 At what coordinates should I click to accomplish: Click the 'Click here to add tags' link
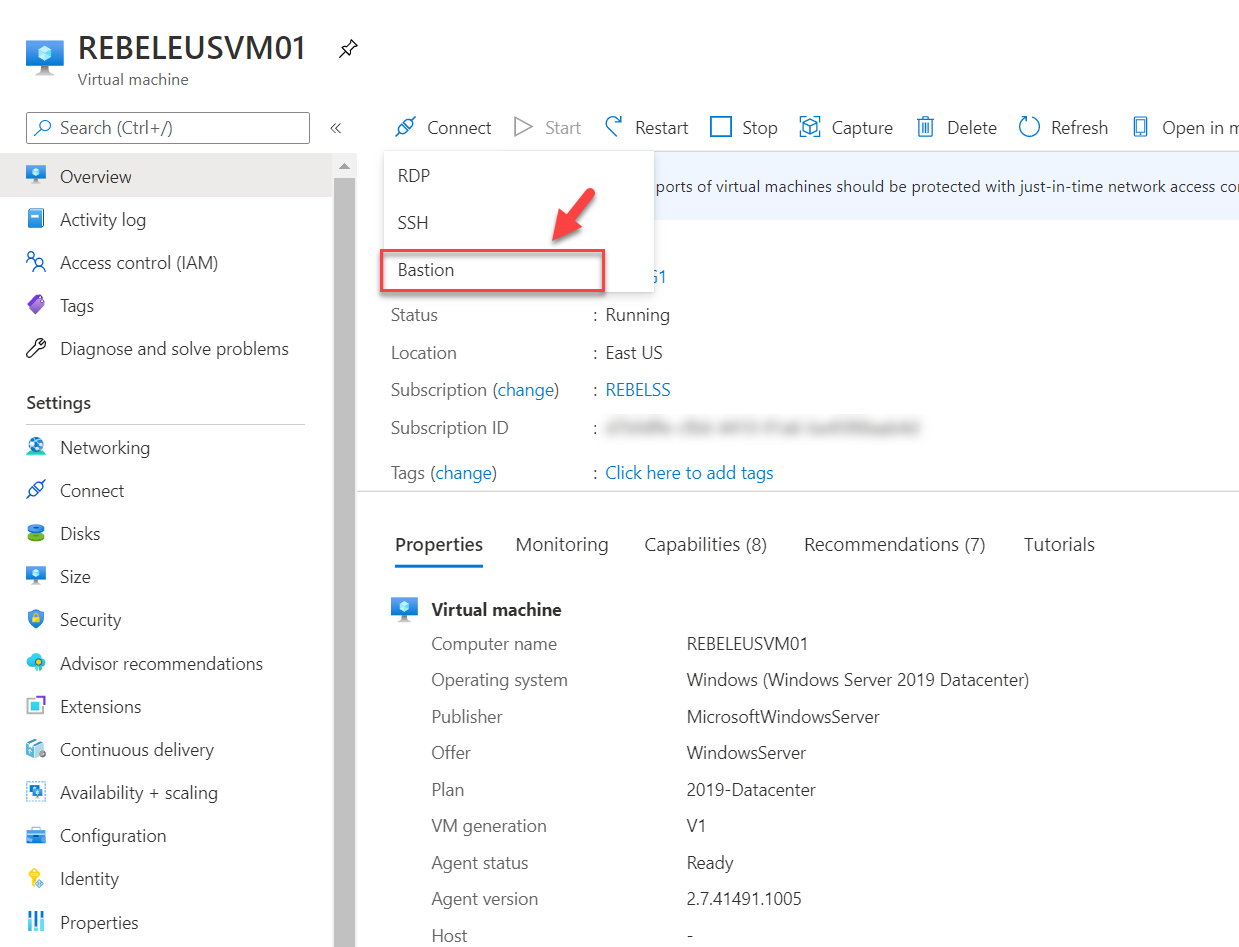689,473
